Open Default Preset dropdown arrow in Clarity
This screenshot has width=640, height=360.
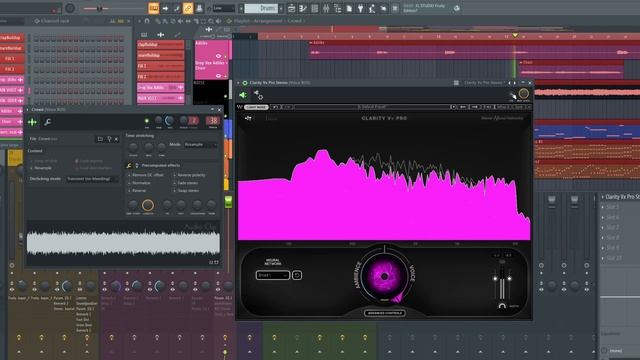click(x=453, y=107)
